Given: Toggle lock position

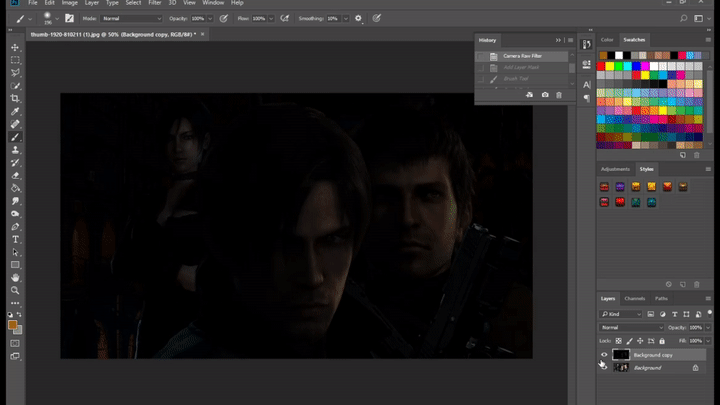Looking at the screenshot, I should point(640,341).
